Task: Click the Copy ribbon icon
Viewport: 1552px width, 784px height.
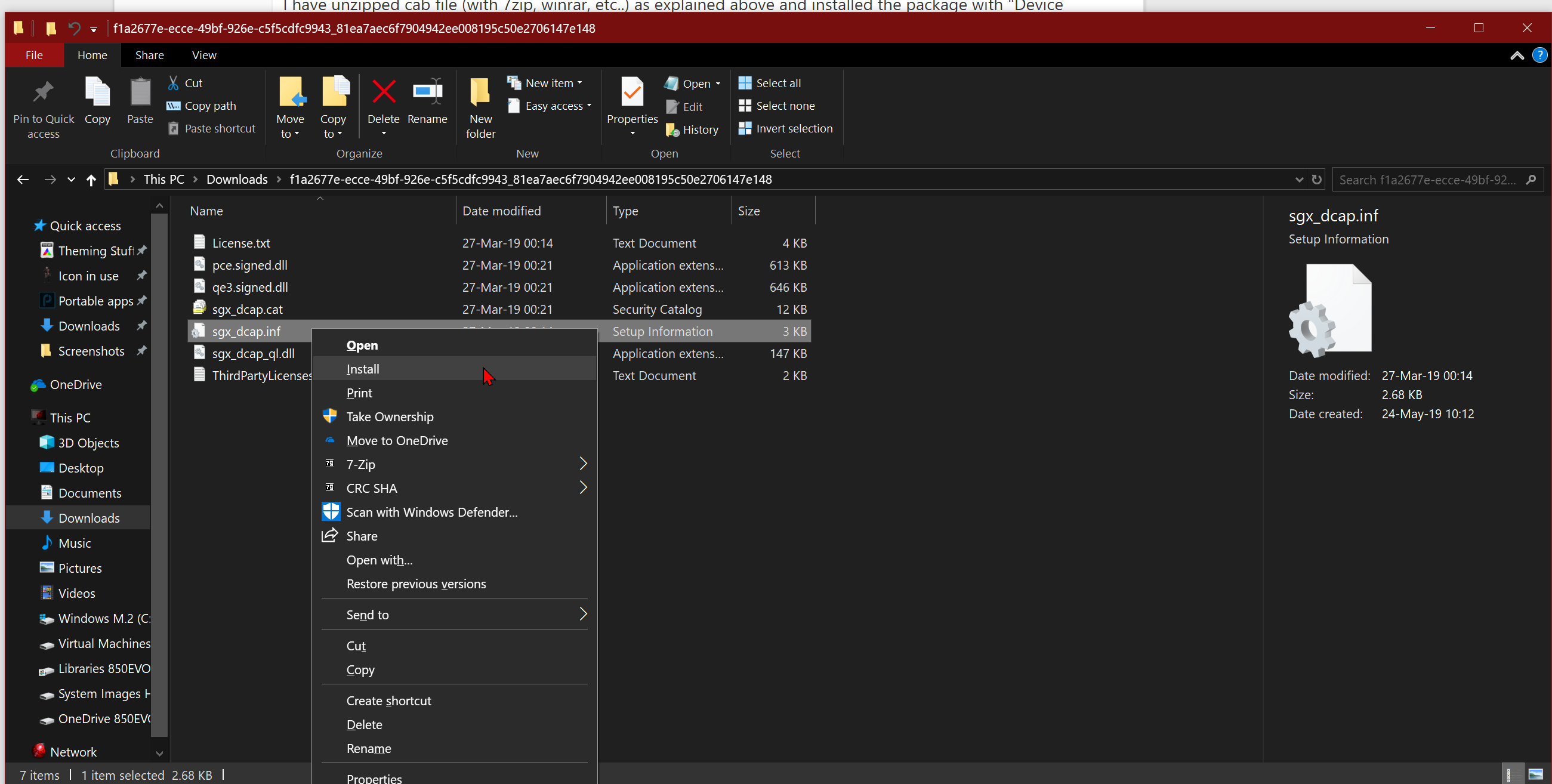Action: (97, 92)
